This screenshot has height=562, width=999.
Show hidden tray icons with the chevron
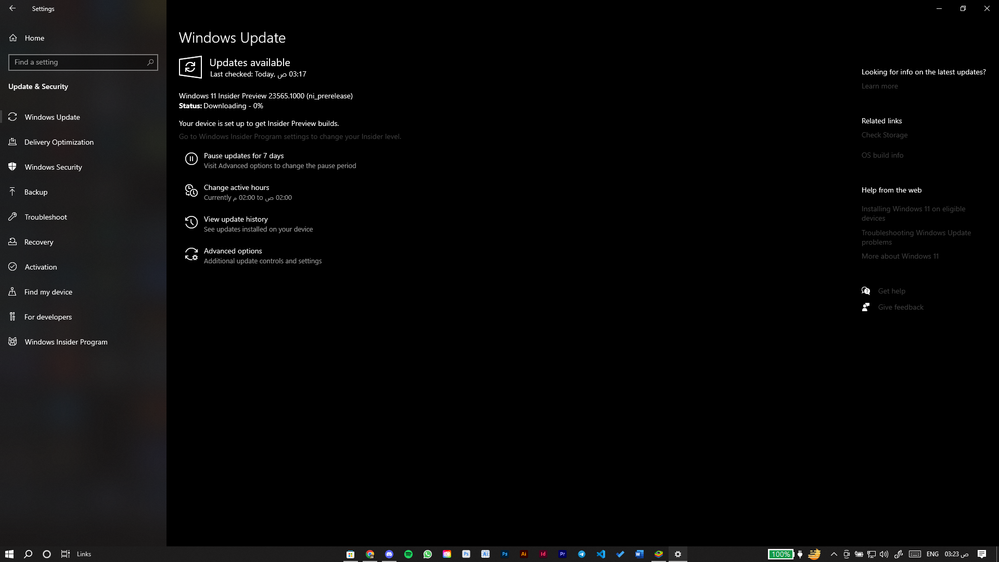(834, 554)
